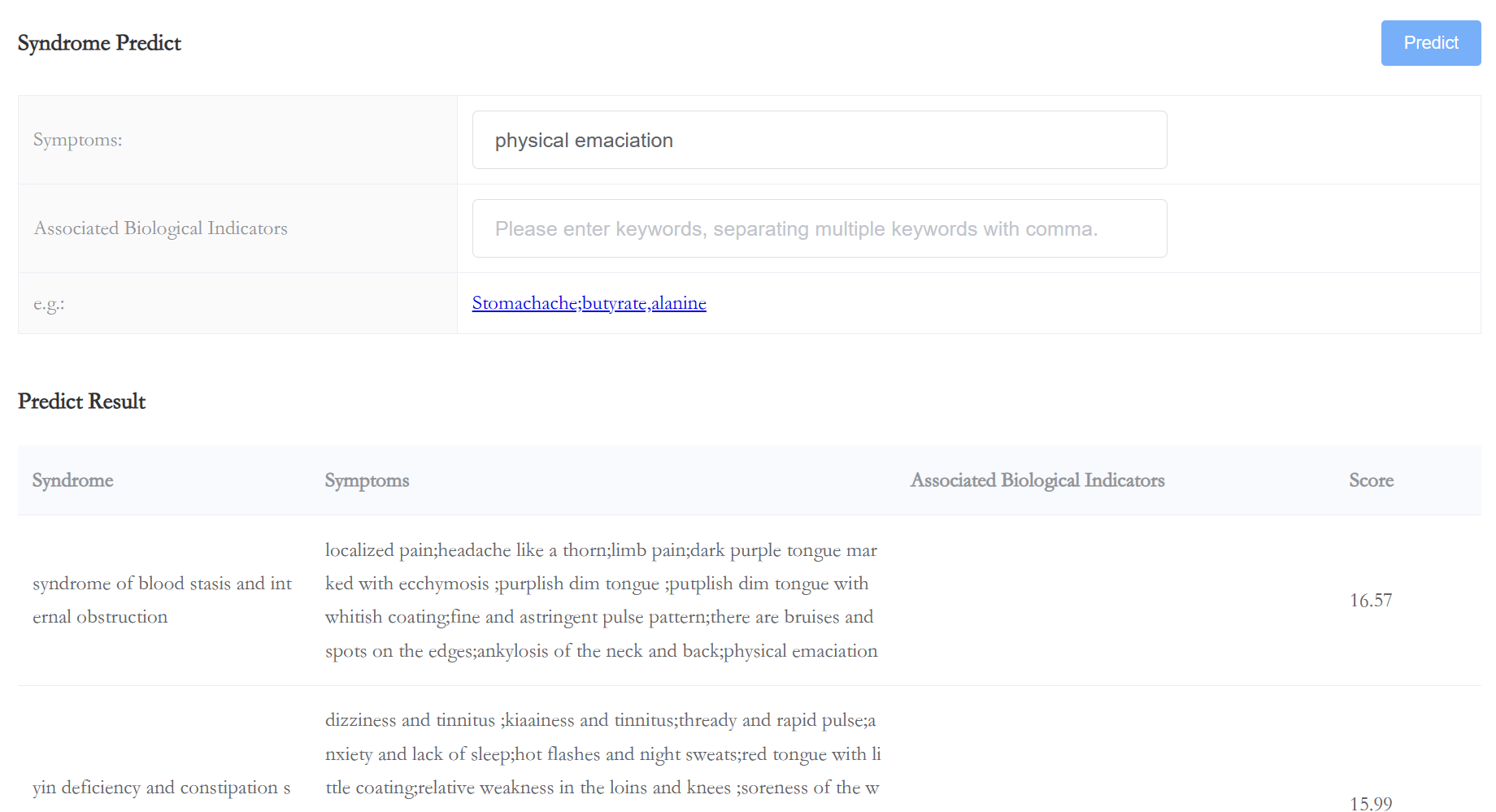The height and width of the screenshot is (812, 1496).
Task: Click the Symptoms: form label
Action: tap(78, 140)
